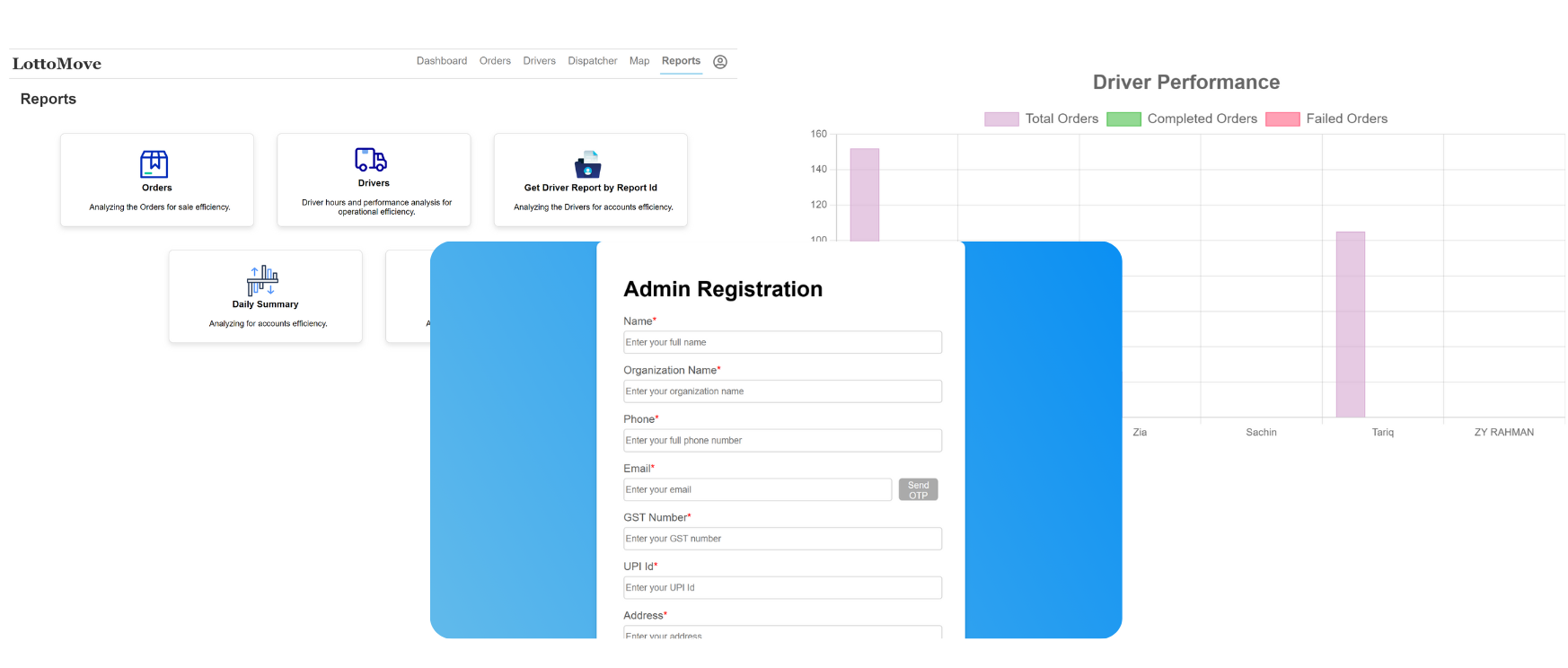Image resolution: width=1568 pixels, height=668 pixels.
Task: Click the LottoMove logo
Action: coord(57,64)
